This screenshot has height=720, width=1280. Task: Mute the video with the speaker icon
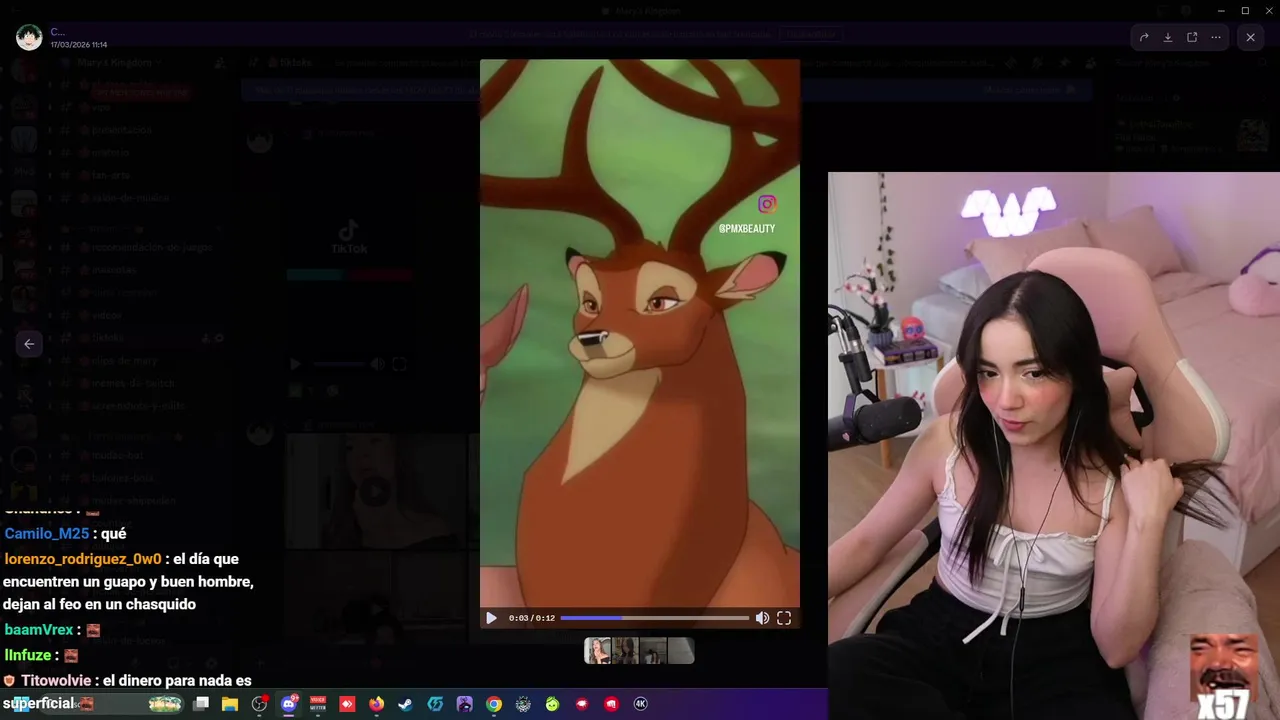(x=762, y=618)
